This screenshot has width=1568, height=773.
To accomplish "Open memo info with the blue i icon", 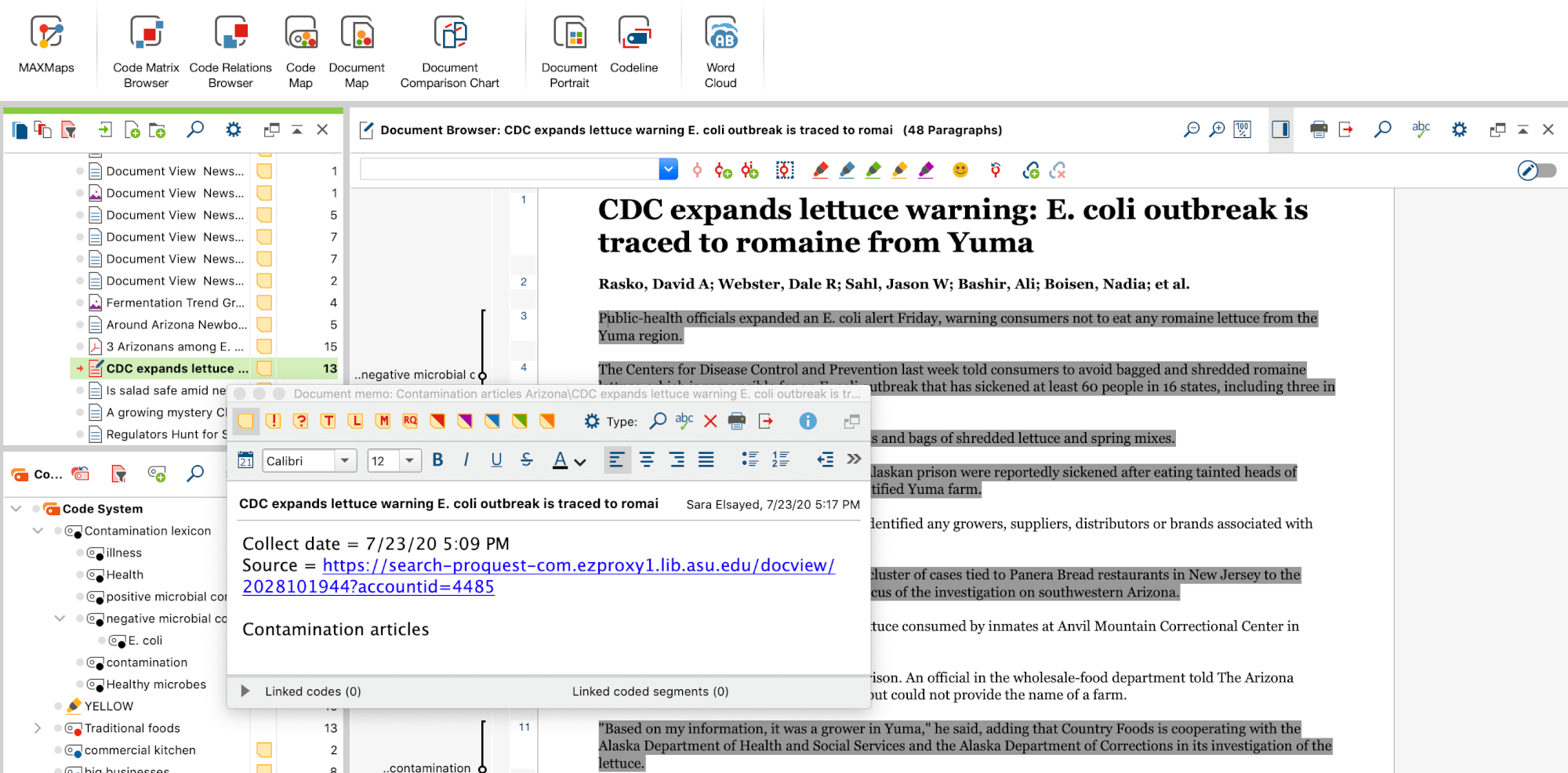I will [808, 421].
